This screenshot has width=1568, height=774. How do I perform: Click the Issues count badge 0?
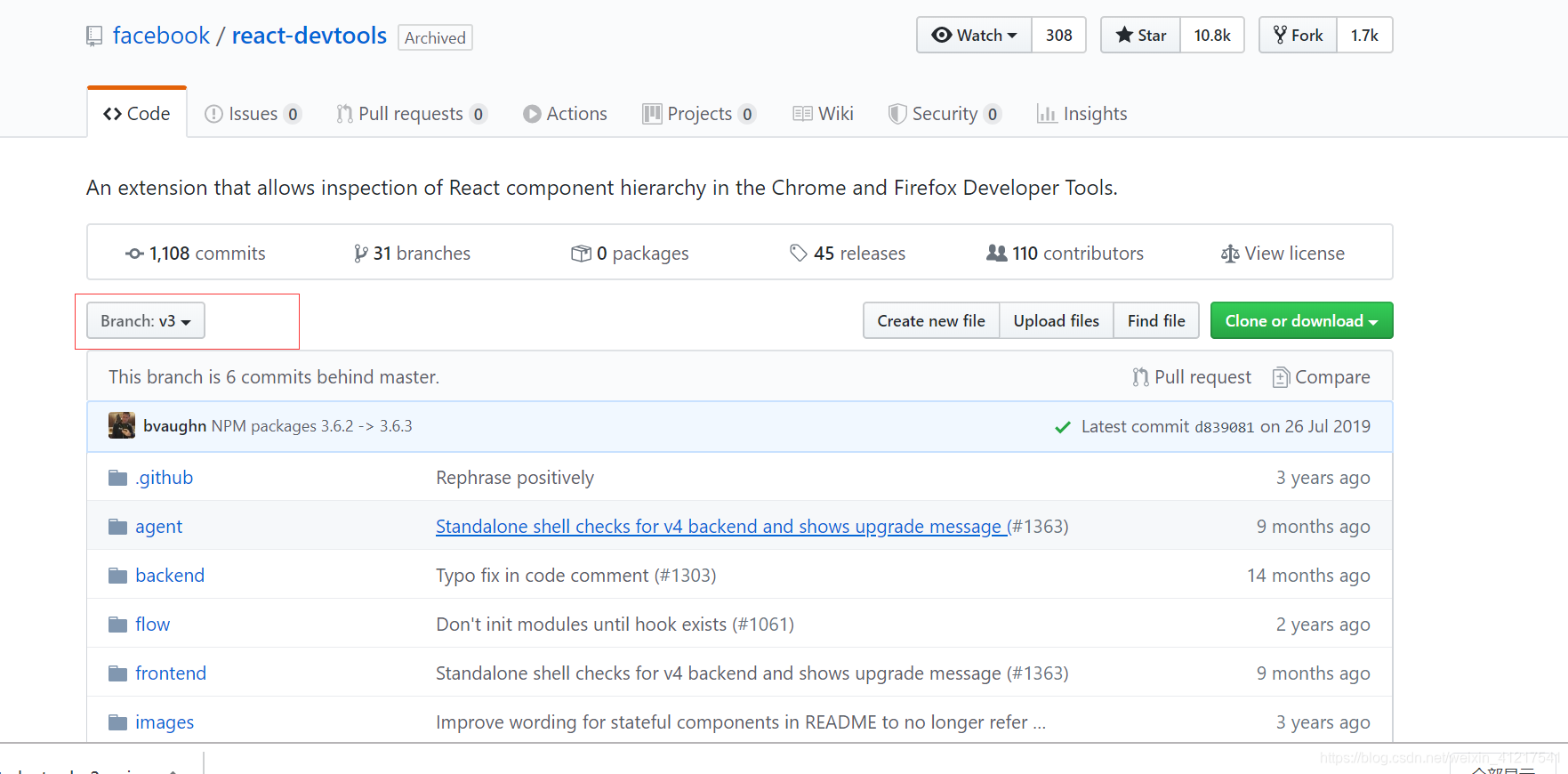pos(293,114)
